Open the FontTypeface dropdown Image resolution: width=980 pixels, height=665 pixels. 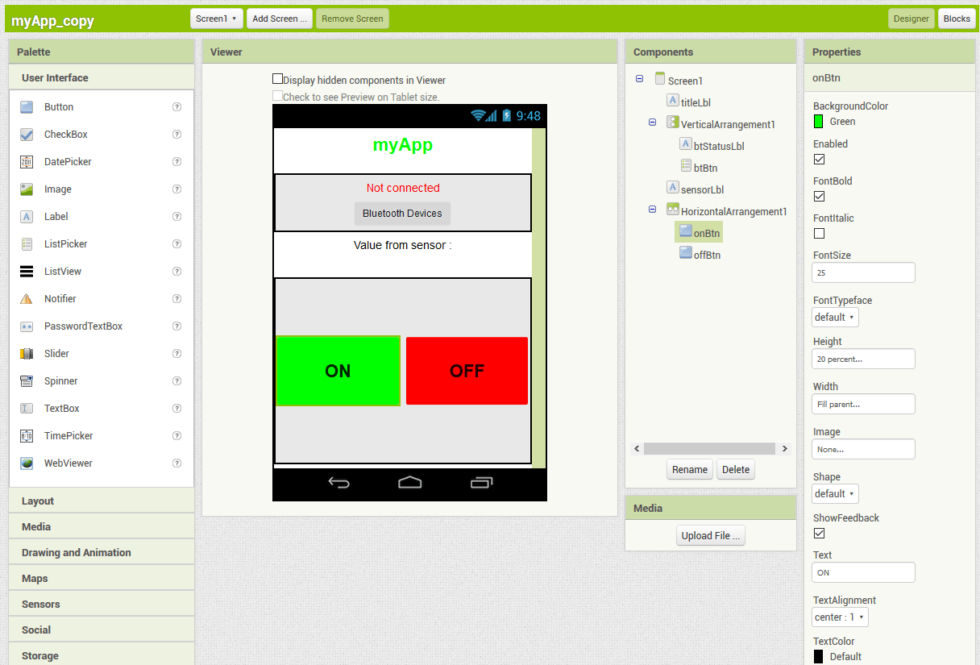click(x=834, y=317)
